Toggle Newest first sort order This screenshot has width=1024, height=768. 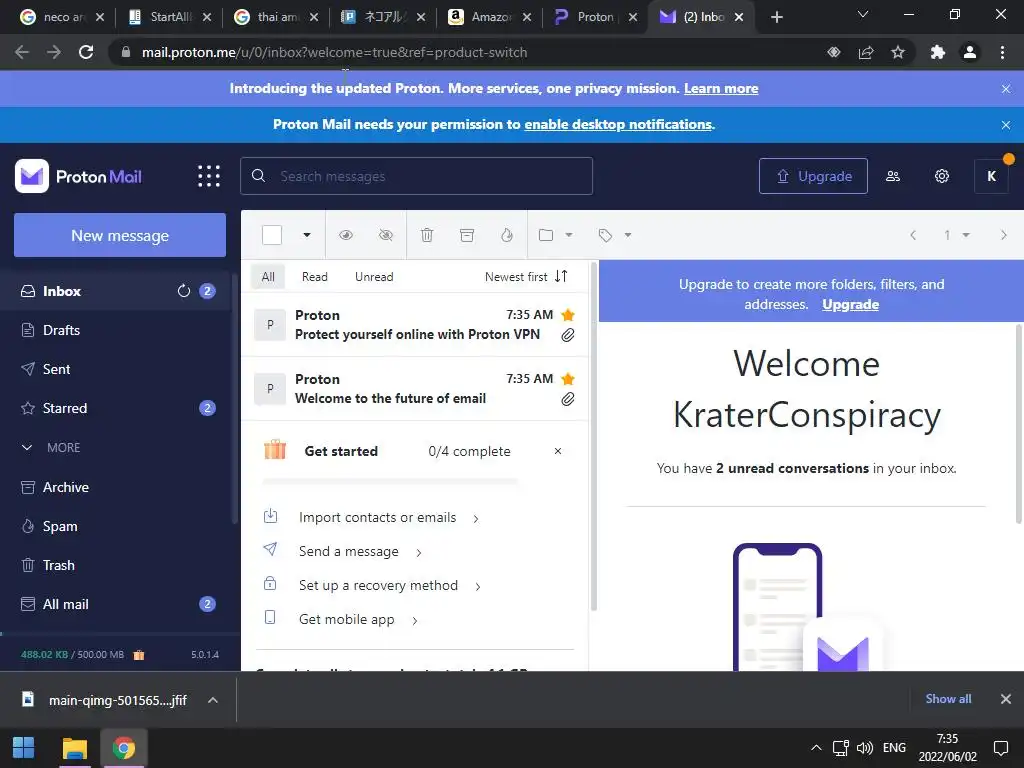point(526,277)
